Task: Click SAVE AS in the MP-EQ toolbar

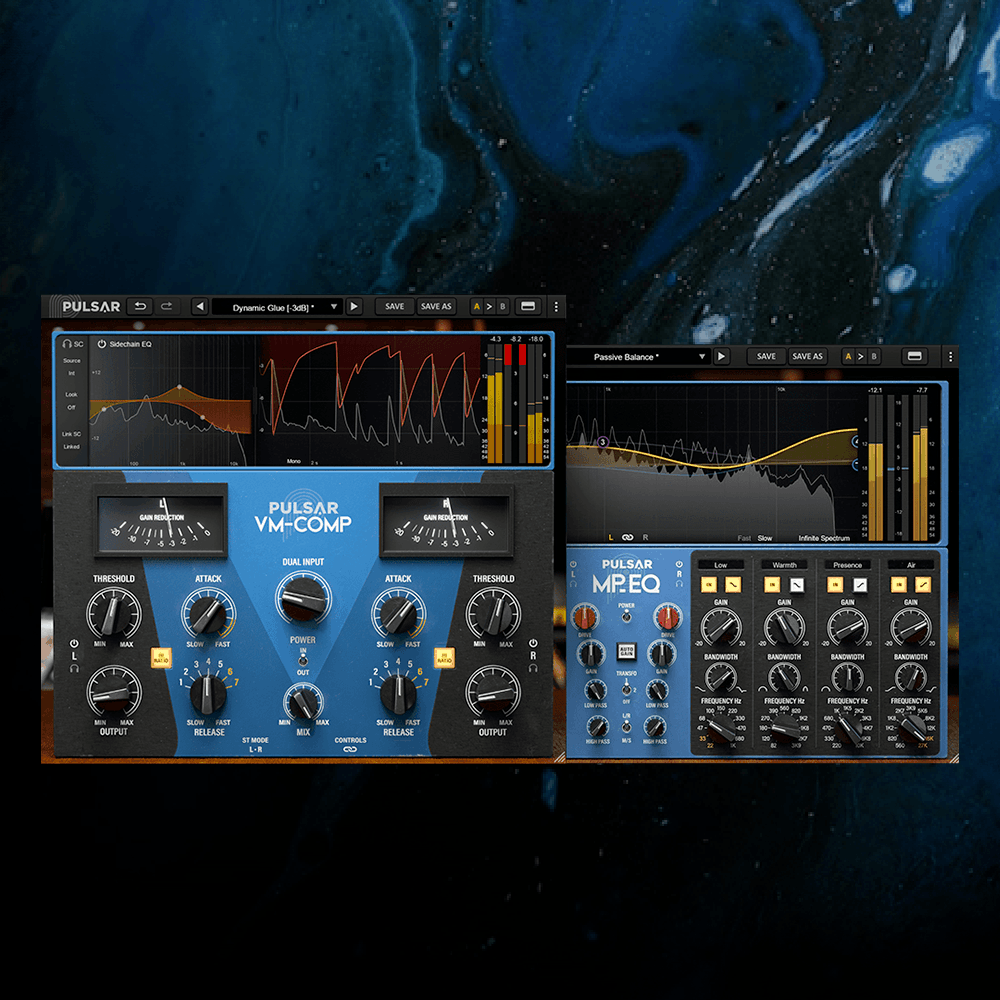Action: (x=807, y=357)
